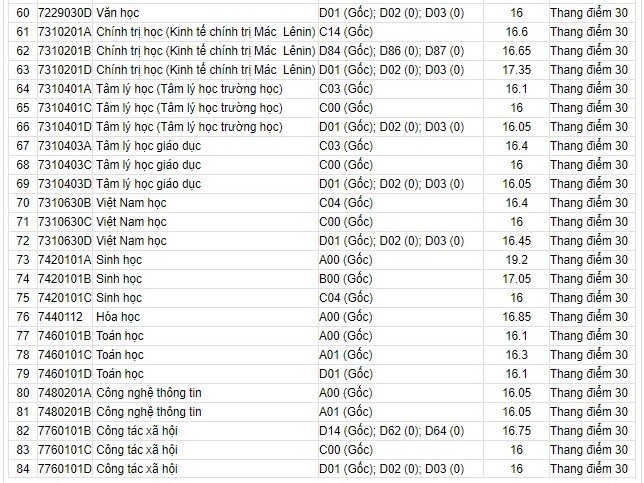Click the score 17.35 cell
The height and width of the screenshot is (483, 644).
[516, 70]
